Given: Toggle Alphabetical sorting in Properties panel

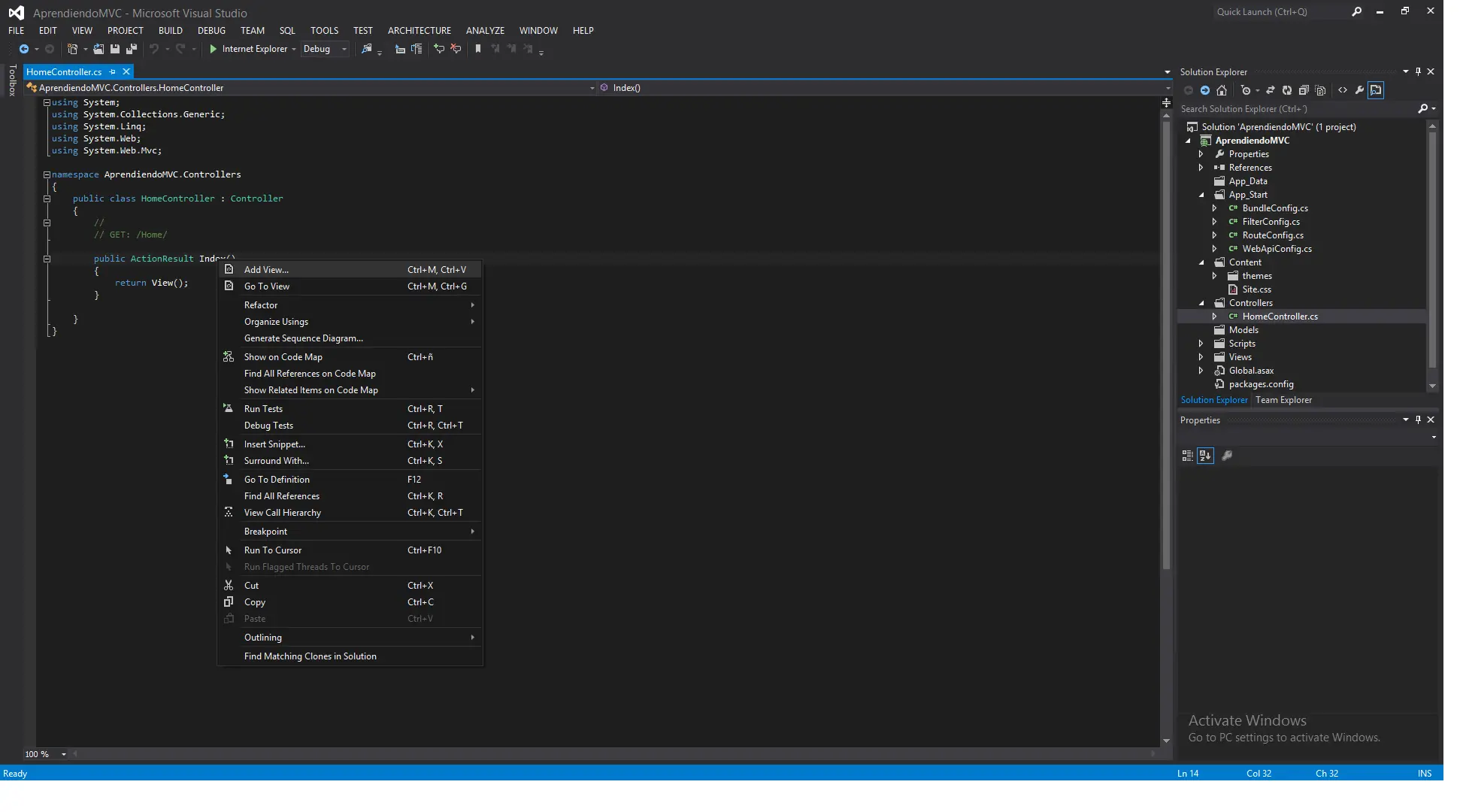Looking at the screenshot, I should (1205, 456).
